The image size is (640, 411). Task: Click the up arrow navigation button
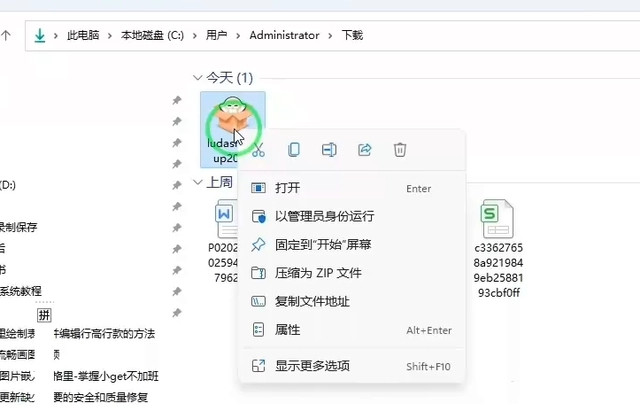click(x=6, y=36)
